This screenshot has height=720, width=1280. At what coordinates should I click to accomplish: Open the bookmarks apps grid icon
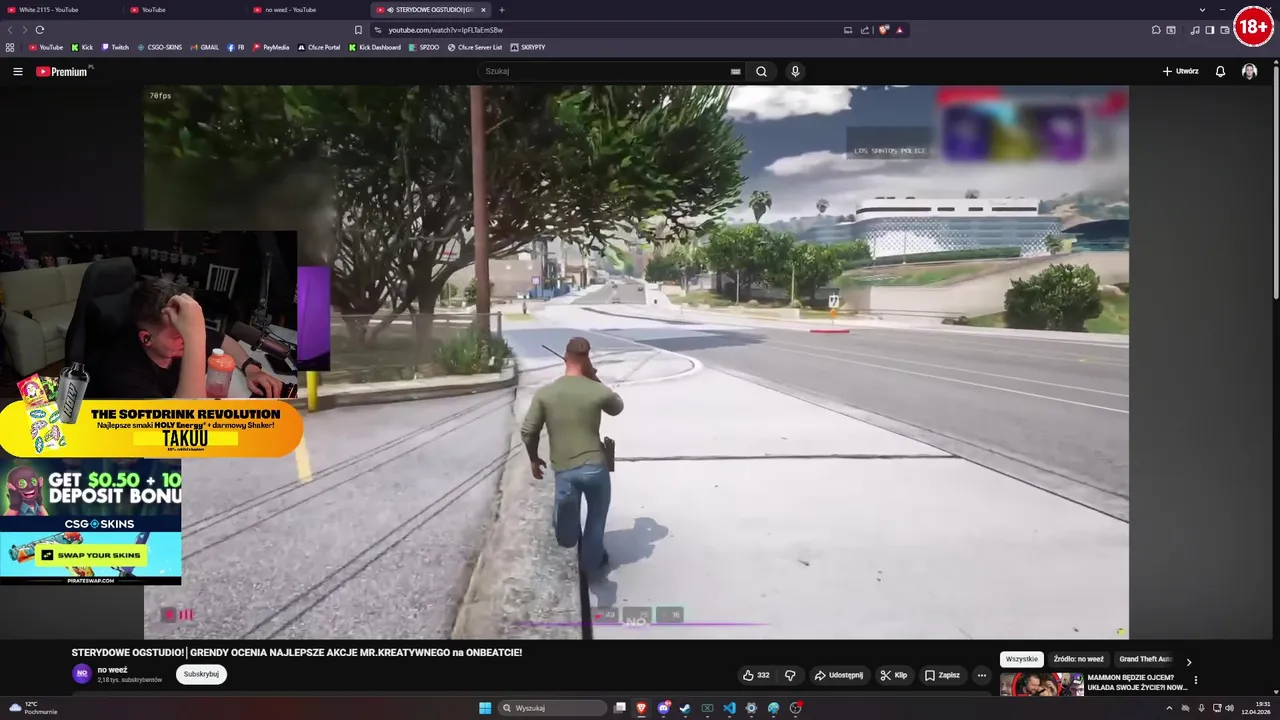click(x=10, y=47)
